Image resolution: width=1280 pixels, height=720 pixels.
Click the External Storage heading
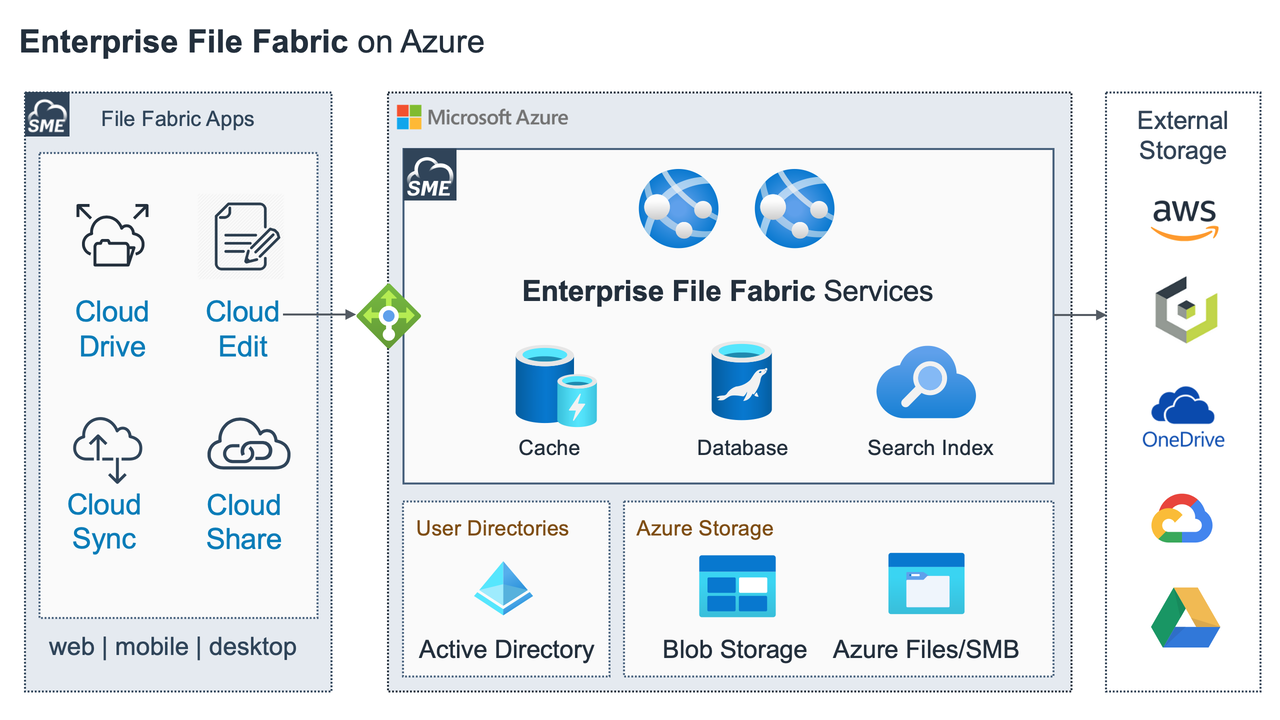(x=1183, y=136)
